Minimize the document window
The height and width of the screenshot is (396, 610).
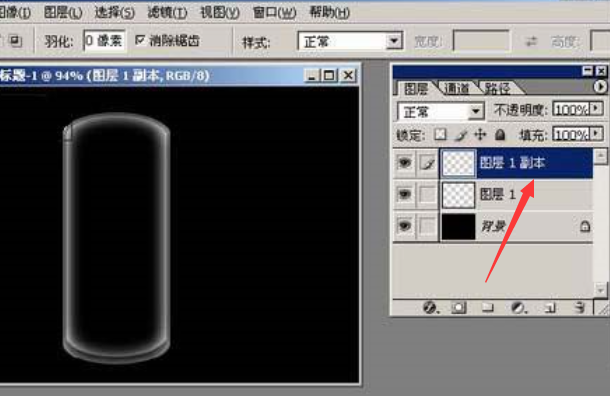[312, 75]
